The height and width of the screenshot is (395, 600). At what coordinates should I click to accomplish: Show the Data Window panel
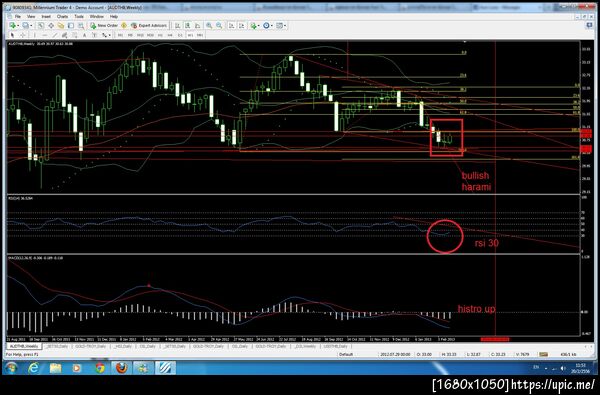pos(51,26)
